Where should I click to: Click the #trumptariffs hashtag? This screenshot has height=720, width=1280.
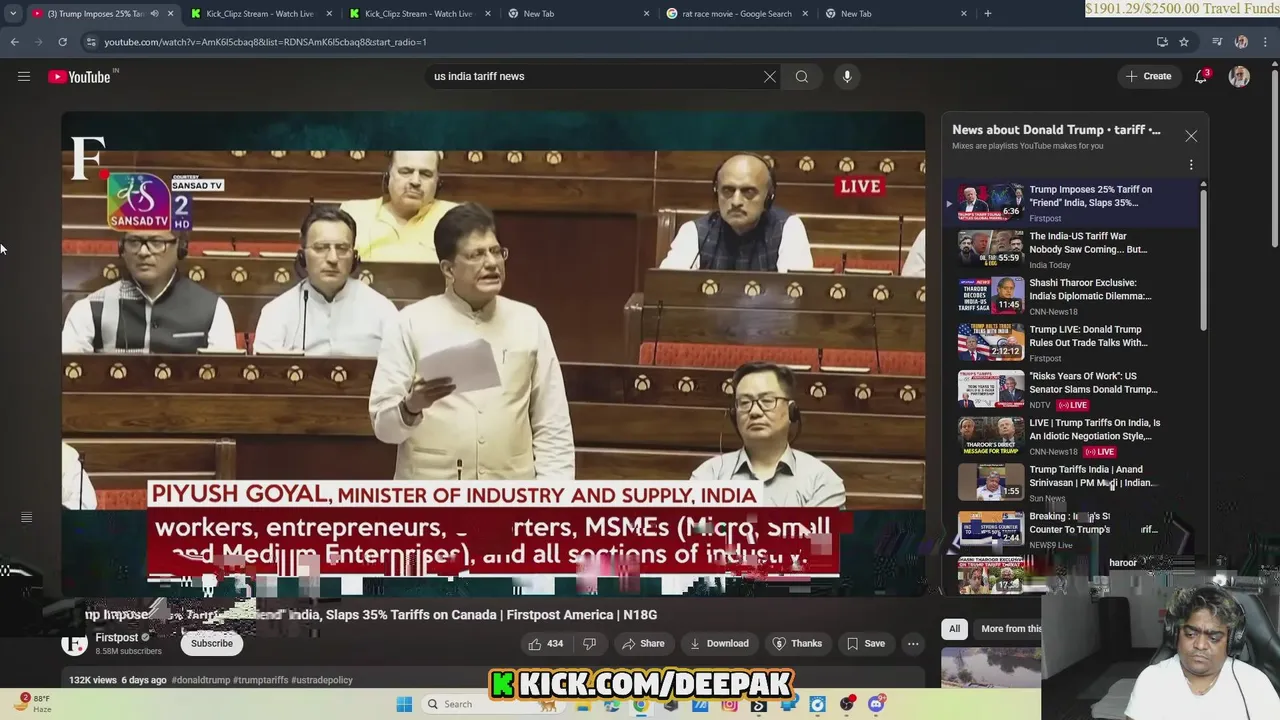pyautogui.click(x=260, y=680)
